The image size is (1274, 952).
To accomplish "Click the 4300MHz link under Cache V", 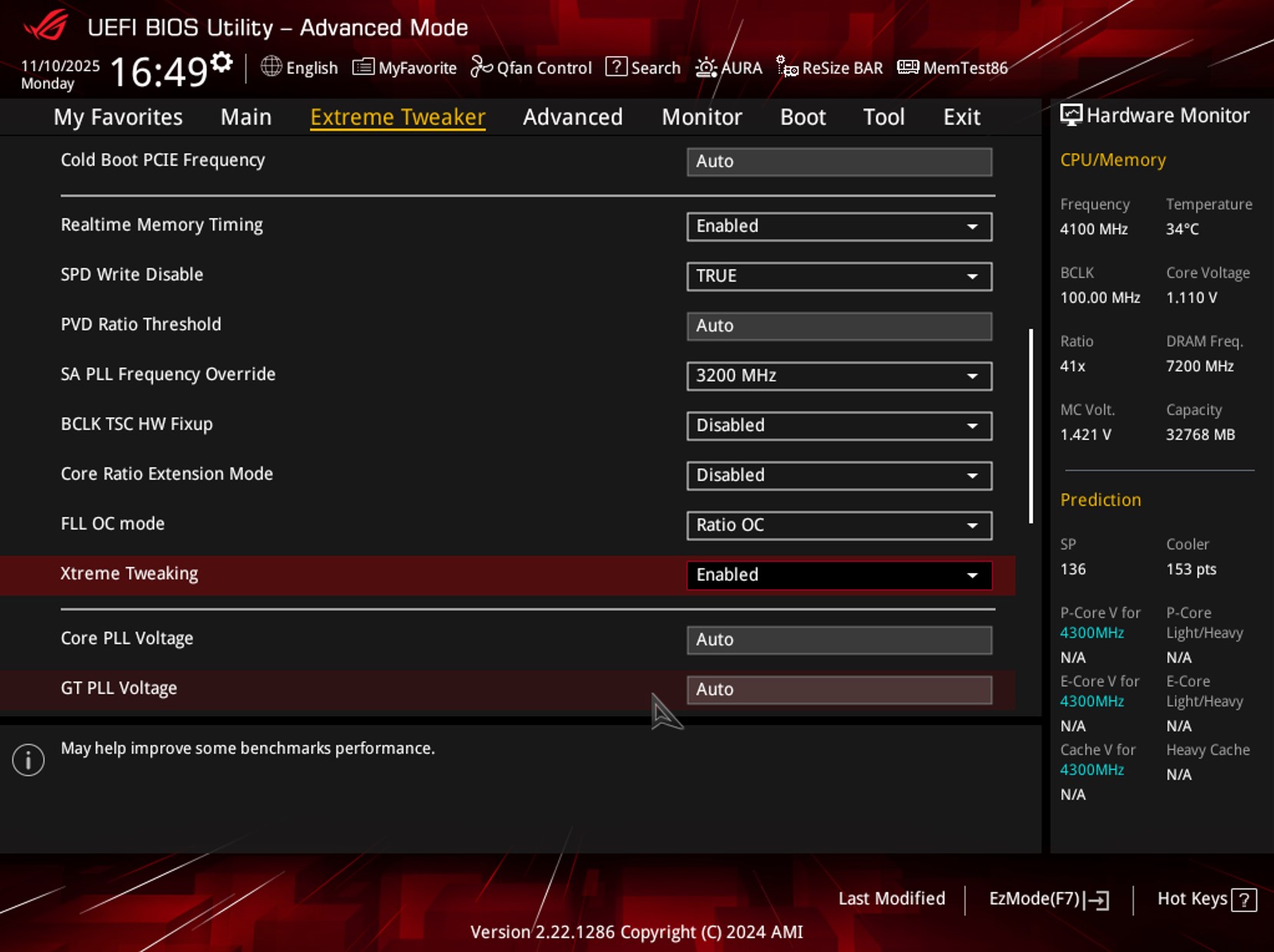I will [1091, 769].
